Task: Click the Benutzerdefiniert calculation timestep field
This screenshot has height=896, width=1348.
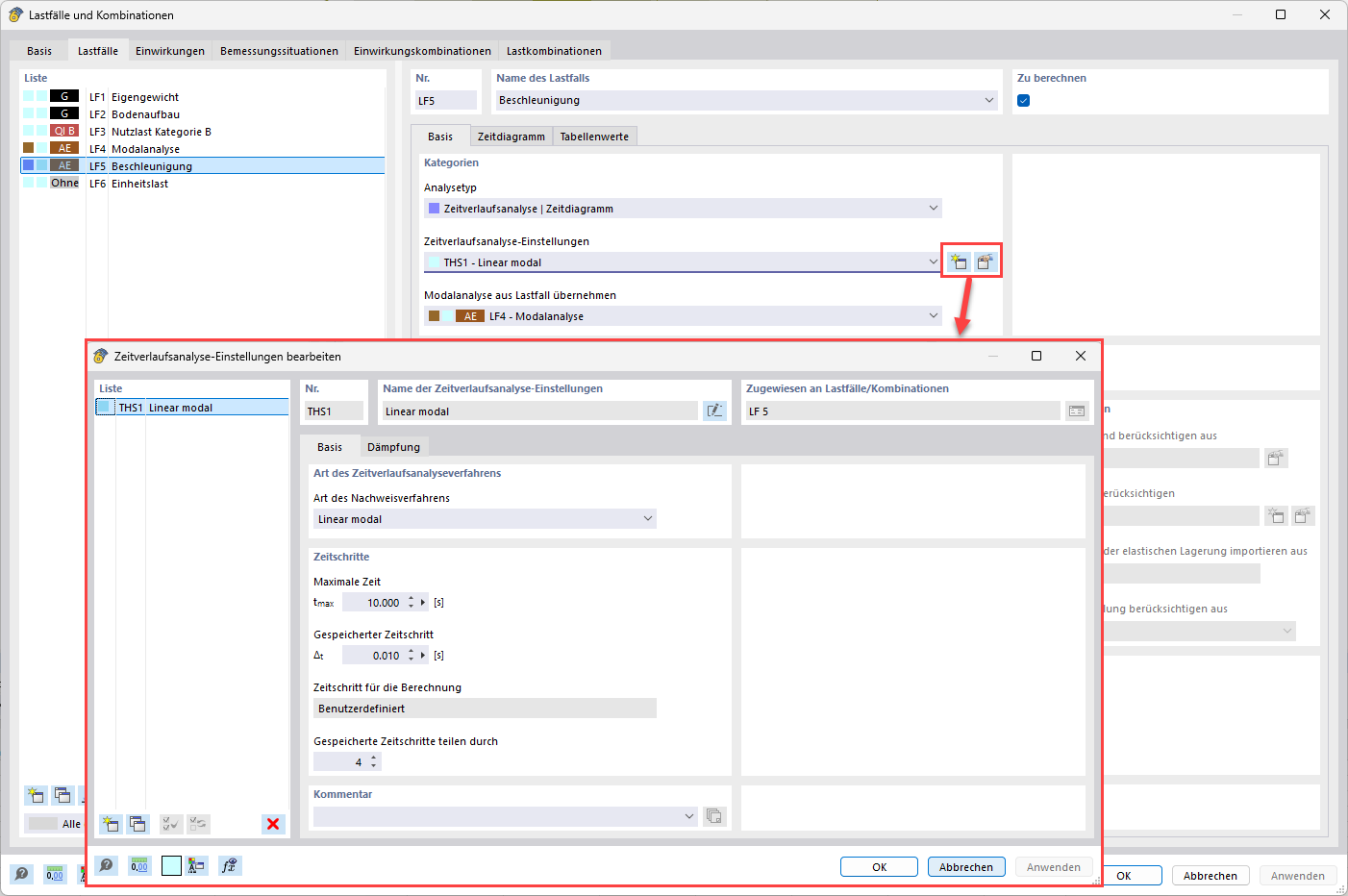Action: (485, 709)
